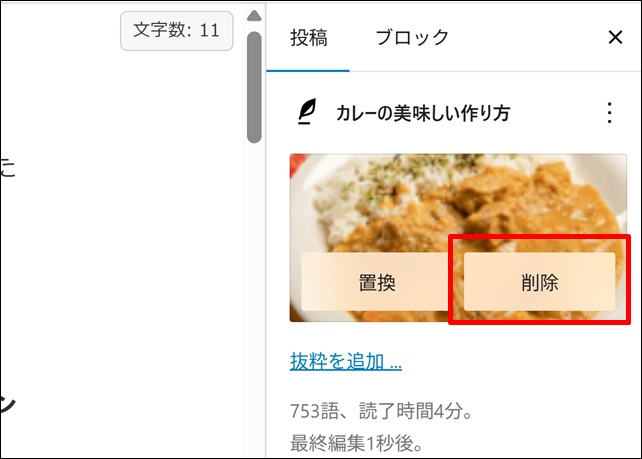Viewport: 642px width, 459px height.
Task: Click the red tomato corner of the featured image
Action: (x=297, y=163)
